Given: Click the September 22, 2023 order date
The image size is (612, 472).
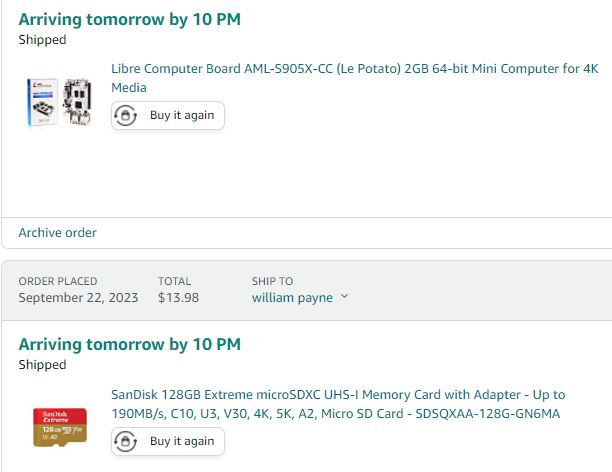Looking at the screenshot, I should point(78,298).
